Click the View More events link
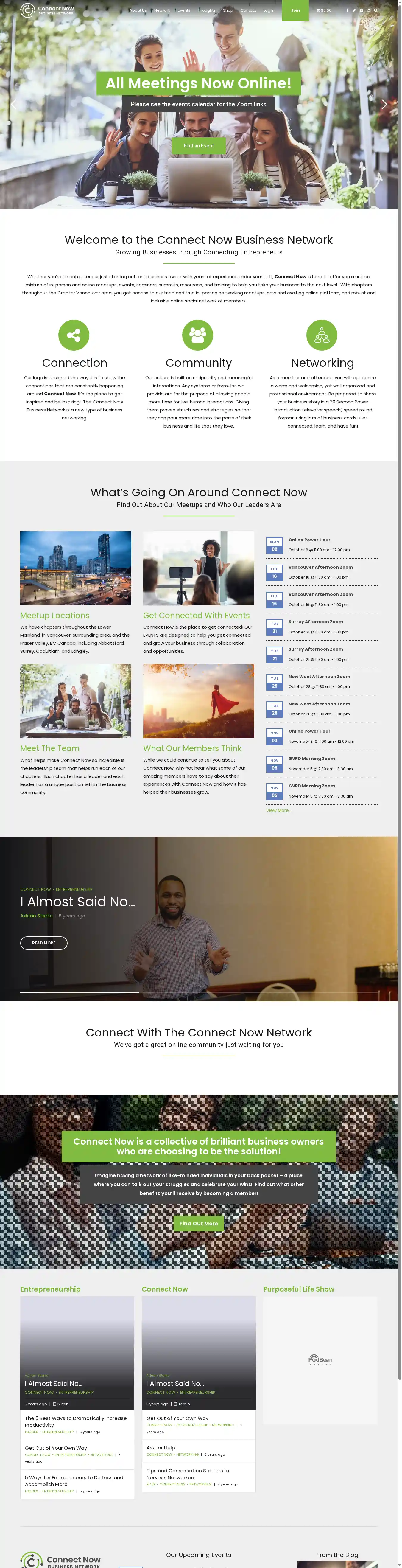The image size is (402, 1568). [278, 810]
